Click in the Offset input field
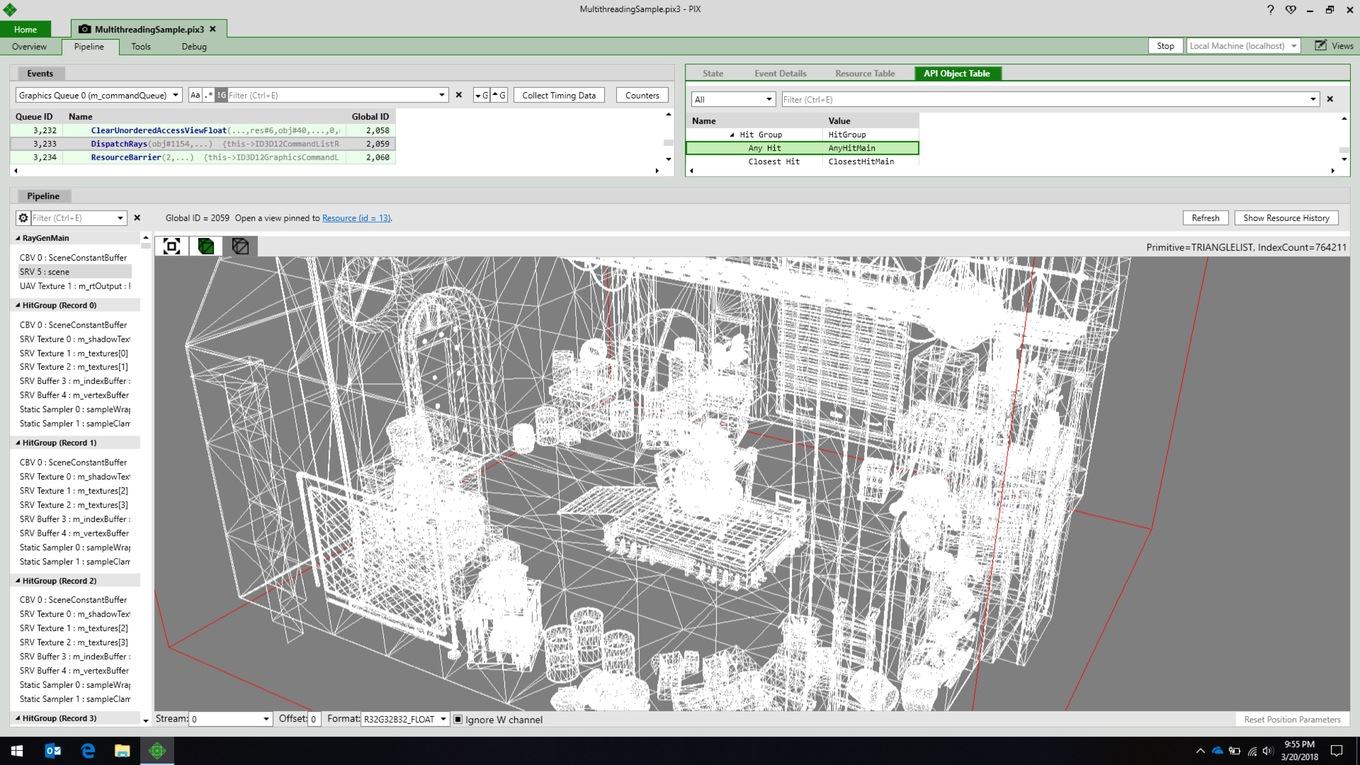The height and width of the screenshot is (765, 1360). [x=314, y=719]
